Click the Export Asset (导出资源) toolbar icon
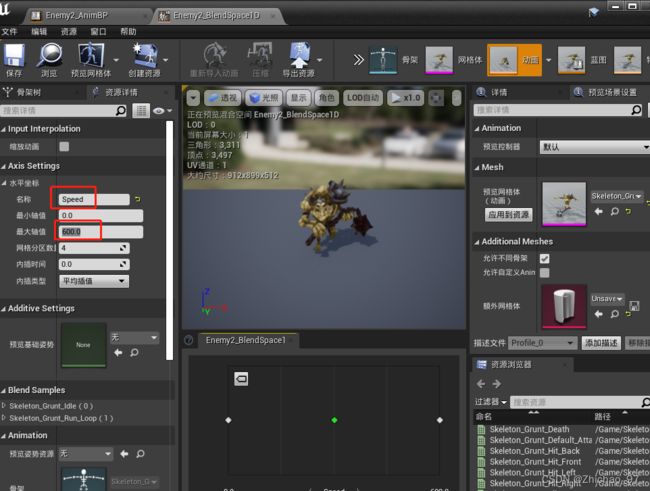The image size is (650, 491). click(299, 56)
